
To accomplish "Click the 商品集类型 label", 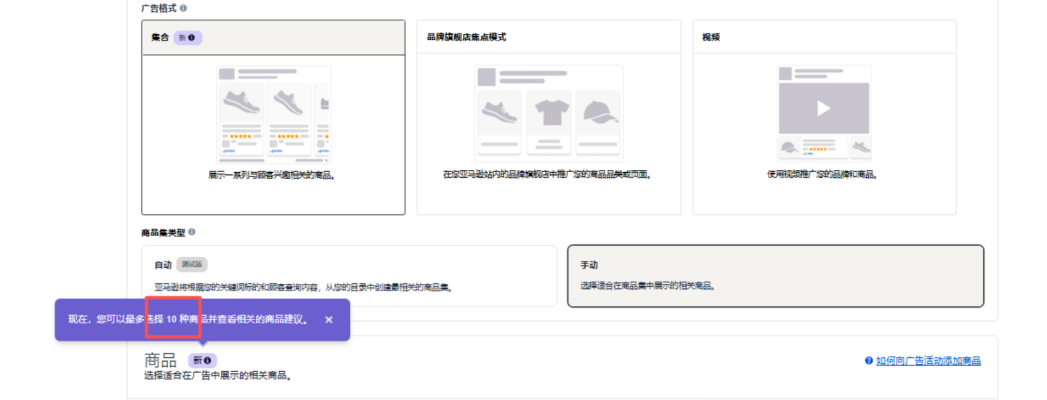I will (x=163, y=232).
